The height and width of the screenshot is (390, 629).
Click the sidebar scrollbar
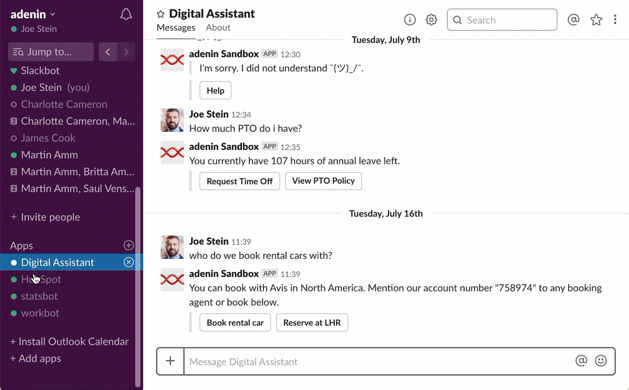tap(138, 287)
